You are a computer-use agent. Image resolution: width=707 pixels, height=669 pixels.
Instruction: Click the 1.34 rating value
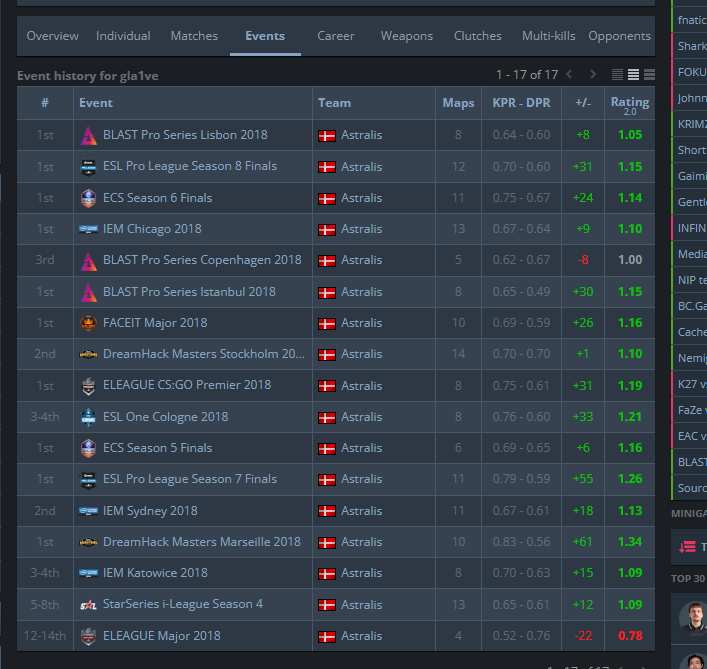pyautogui.click(x=630, y=542)
